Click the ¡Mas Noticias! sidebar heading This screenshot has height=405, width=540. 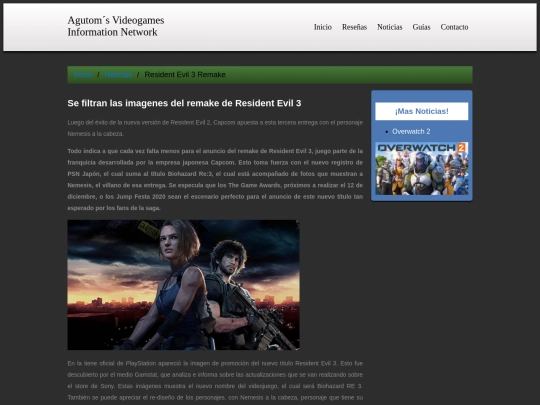(x=422, y=111)
